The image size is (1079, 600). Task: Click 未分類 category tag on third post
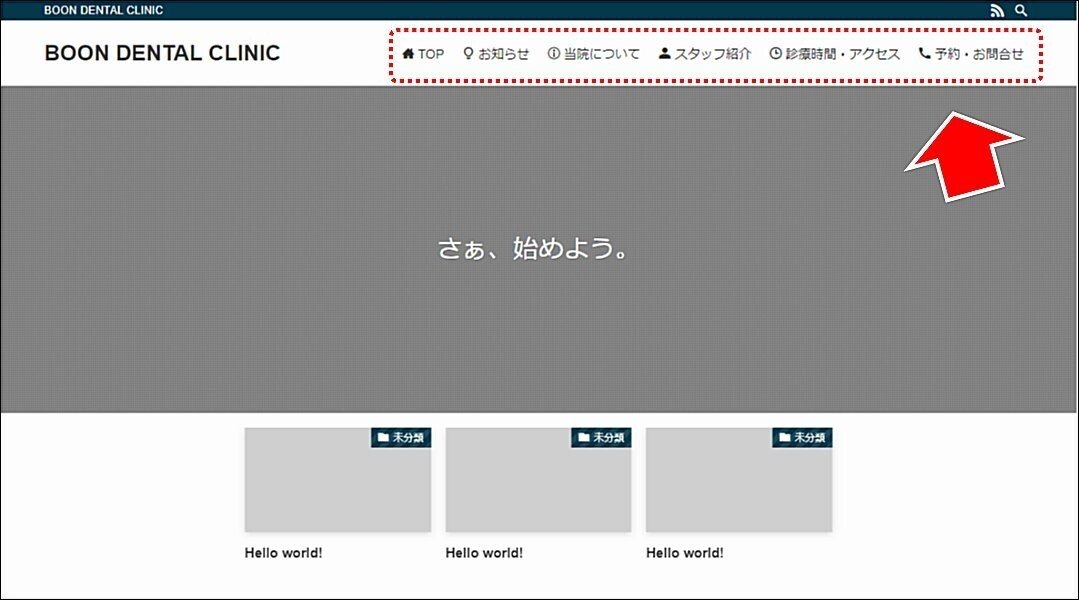(802, 438)
